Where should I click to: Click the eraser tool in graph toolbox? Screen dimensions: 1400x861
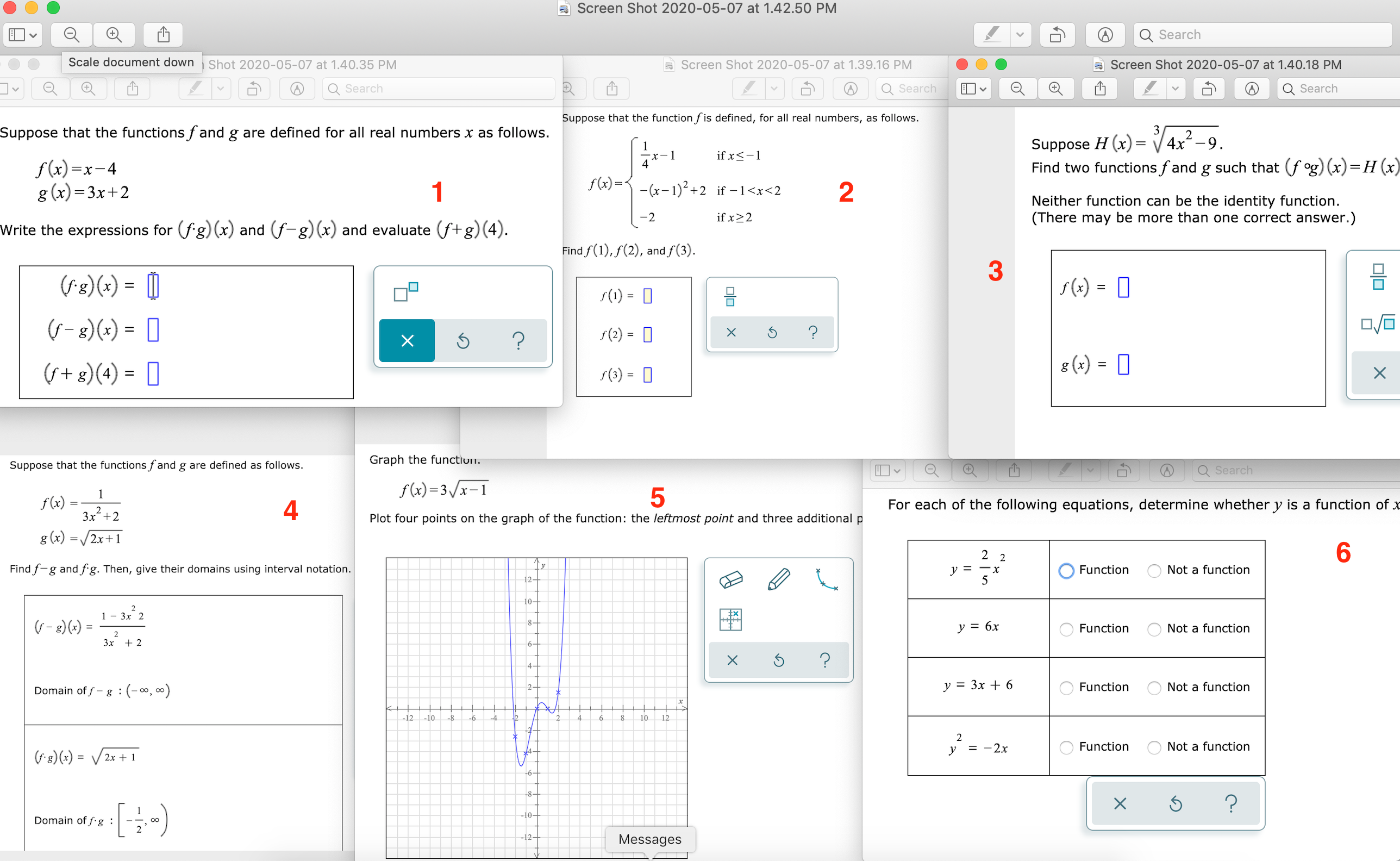point(731,579)
